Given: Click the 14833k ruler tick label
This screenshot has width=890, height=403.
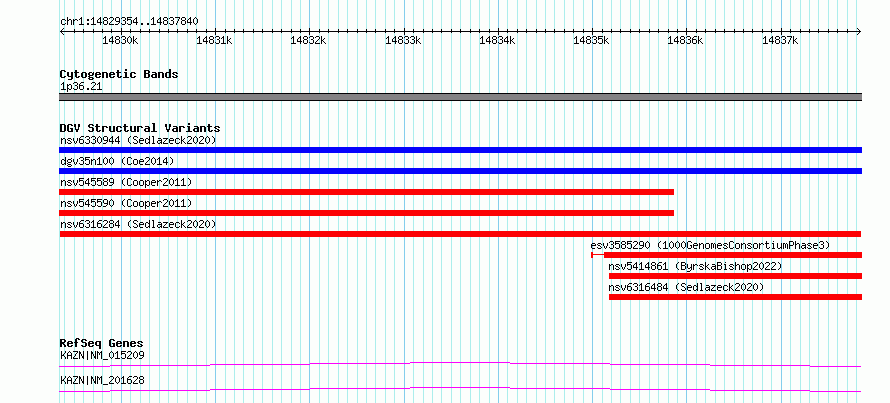Looking at the screenshot, I should (404, 40).
